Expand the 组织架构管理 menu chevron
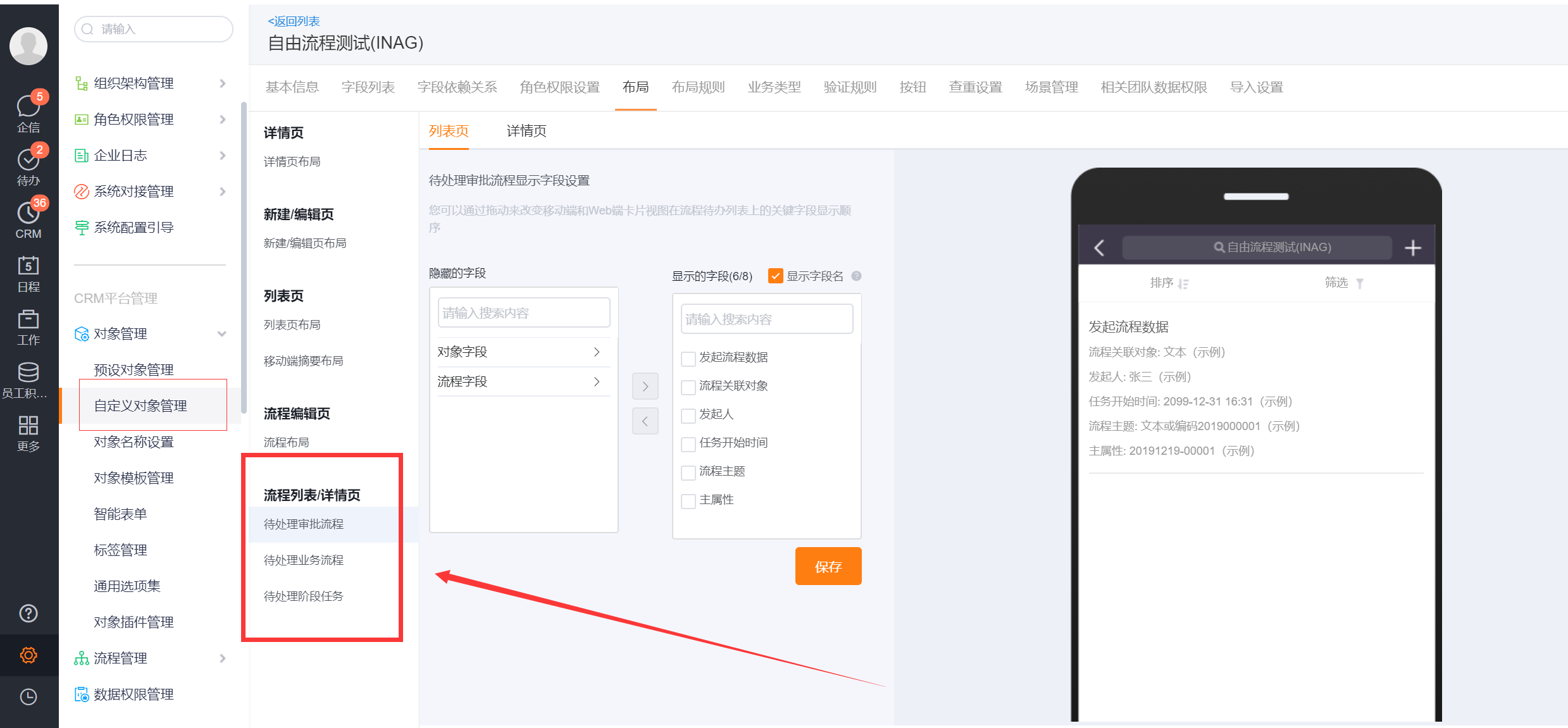Screen dimensions: 1568x728 222,83
